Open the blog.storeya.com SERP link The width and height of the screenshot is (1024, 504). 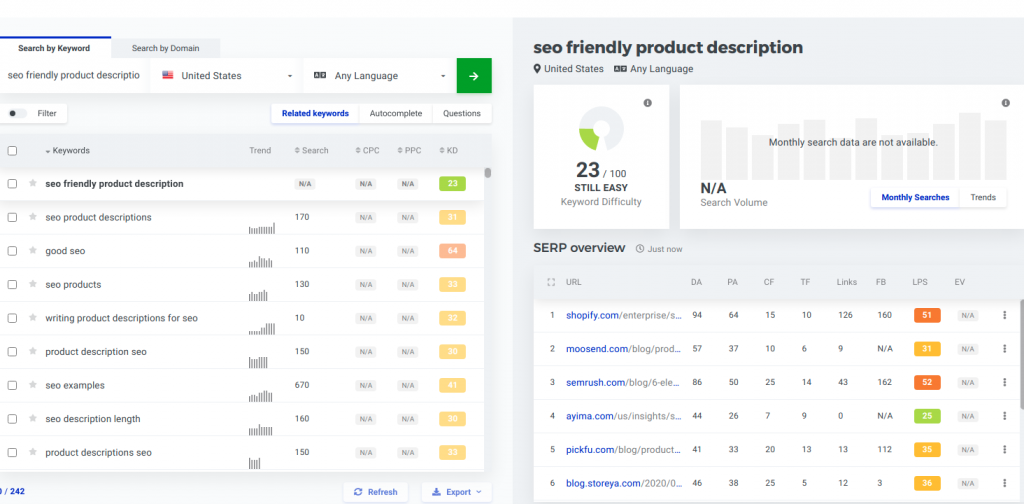pos(624,483)
